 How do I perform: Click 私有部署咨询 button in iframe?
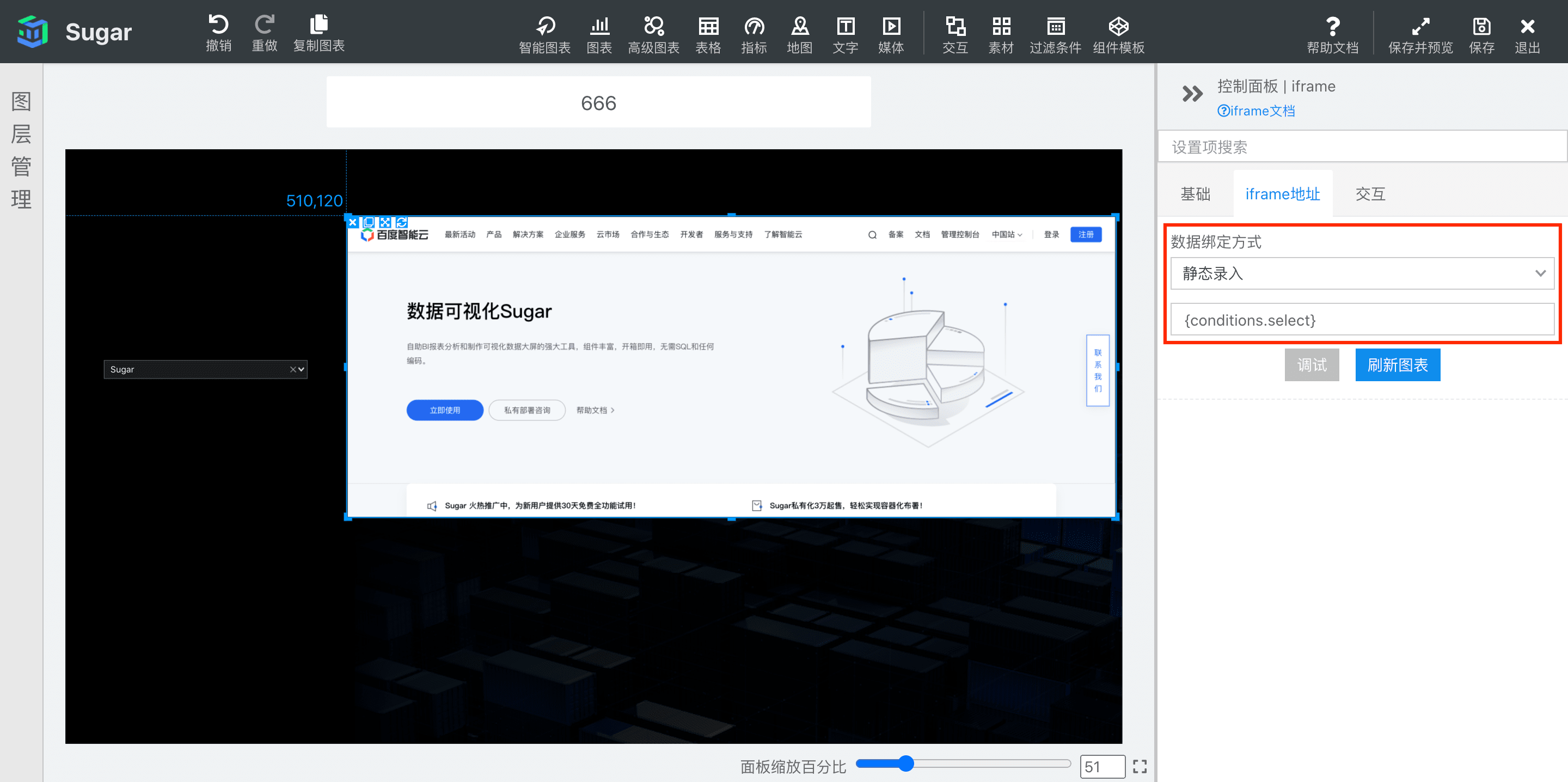click(526, 410)
